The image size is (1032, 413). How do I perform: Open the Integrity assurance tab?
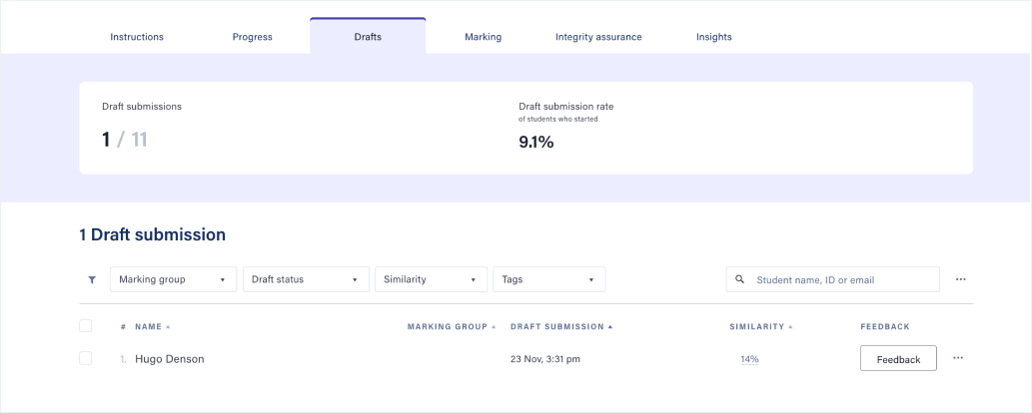point(598,37)
